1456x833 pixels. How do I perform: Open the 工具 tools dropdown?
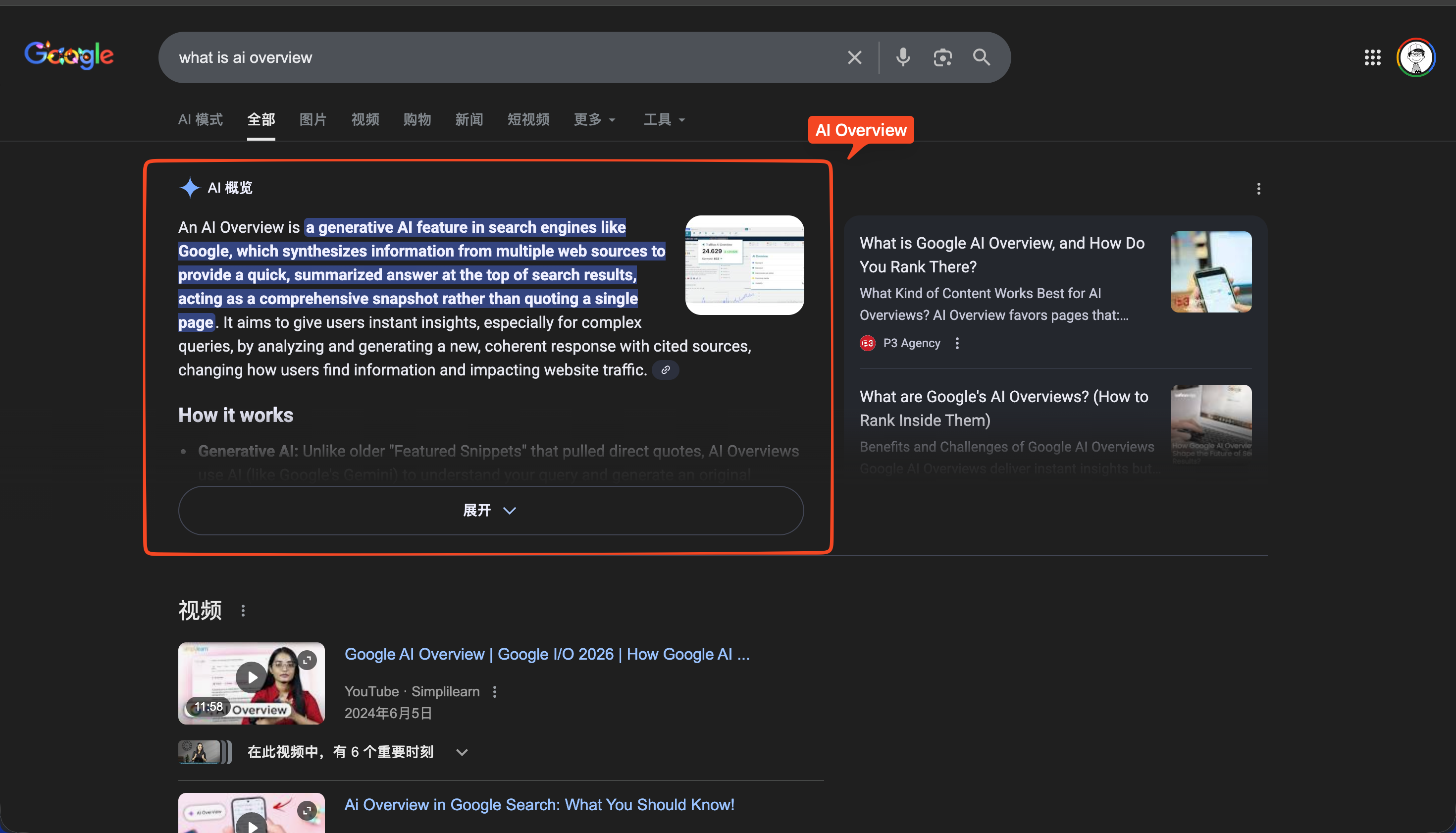664,119
